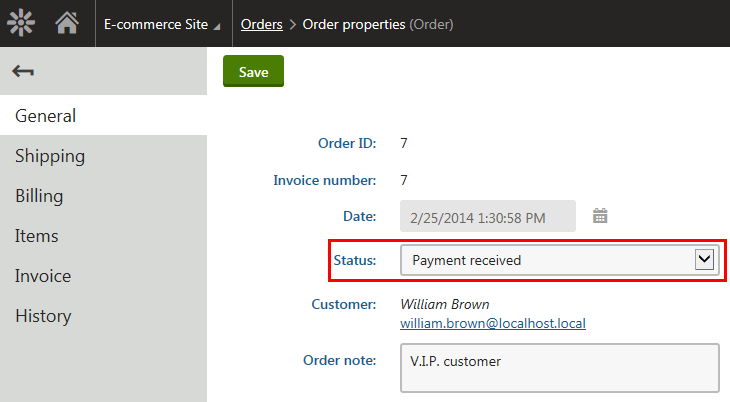Screen dimensions: 730x402
Task: Click into the Date input field
Action: pos(487,216)
